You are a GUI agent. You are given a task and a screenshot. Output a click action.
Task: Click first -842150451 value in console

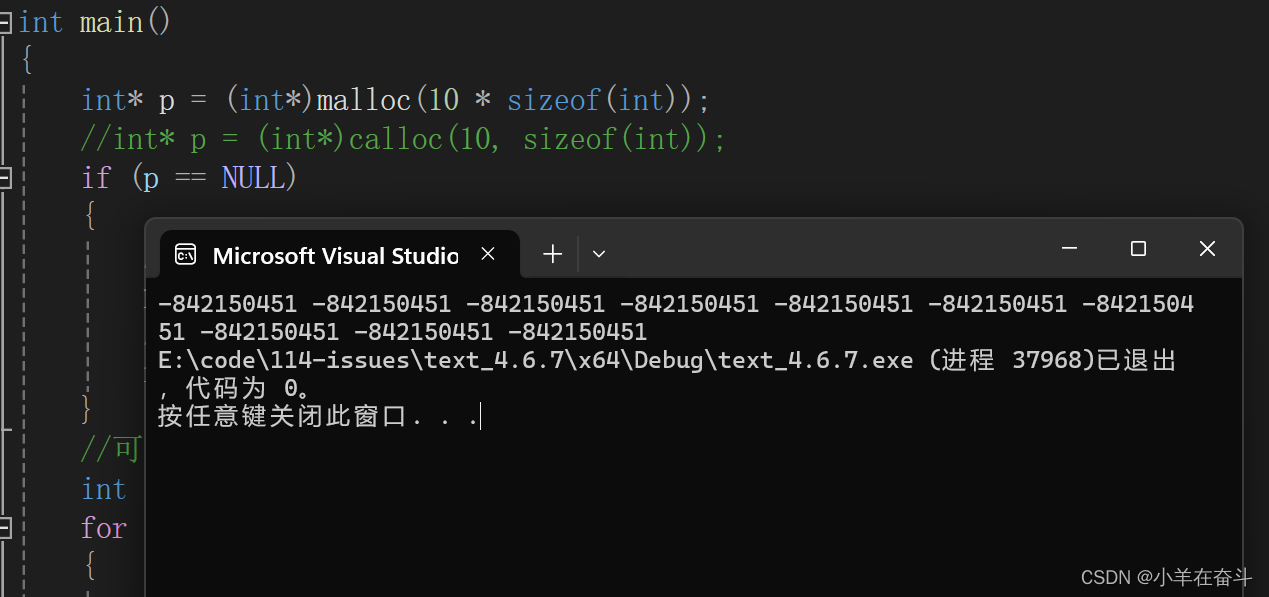coord(227,303)
